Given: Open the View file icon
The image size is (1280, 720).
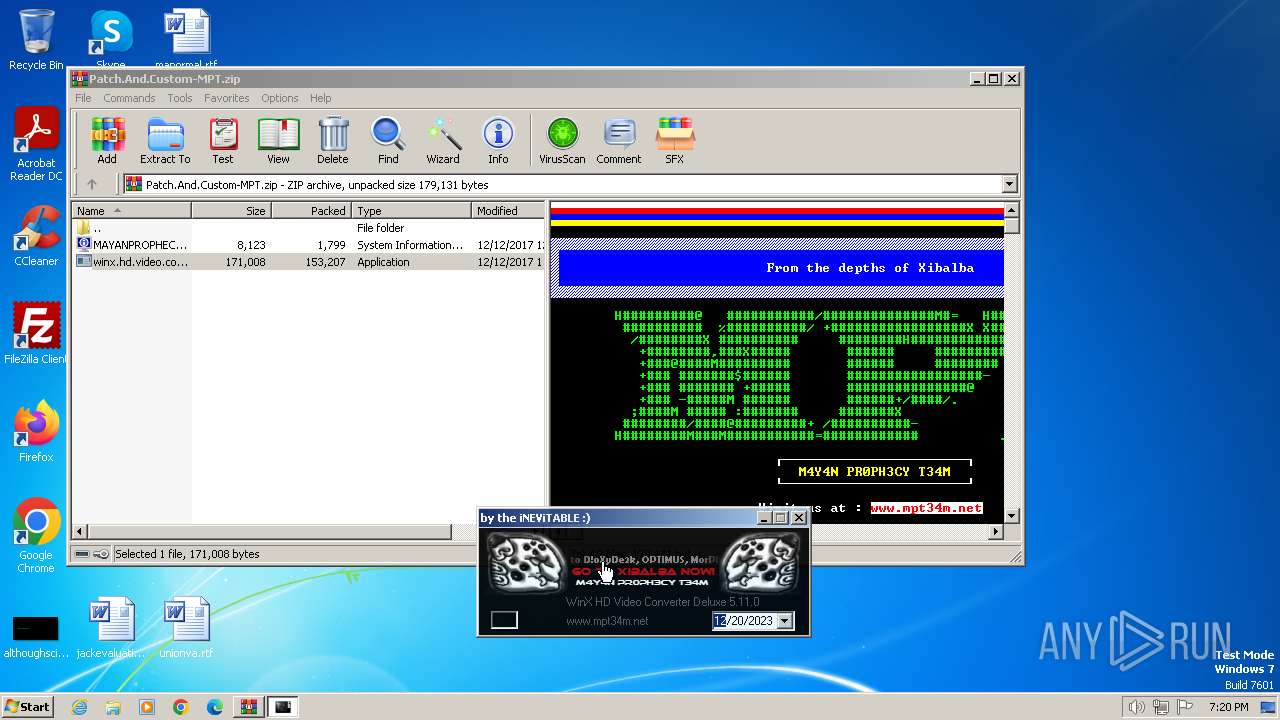Looking at the screenshot, I should click(278, 140).
